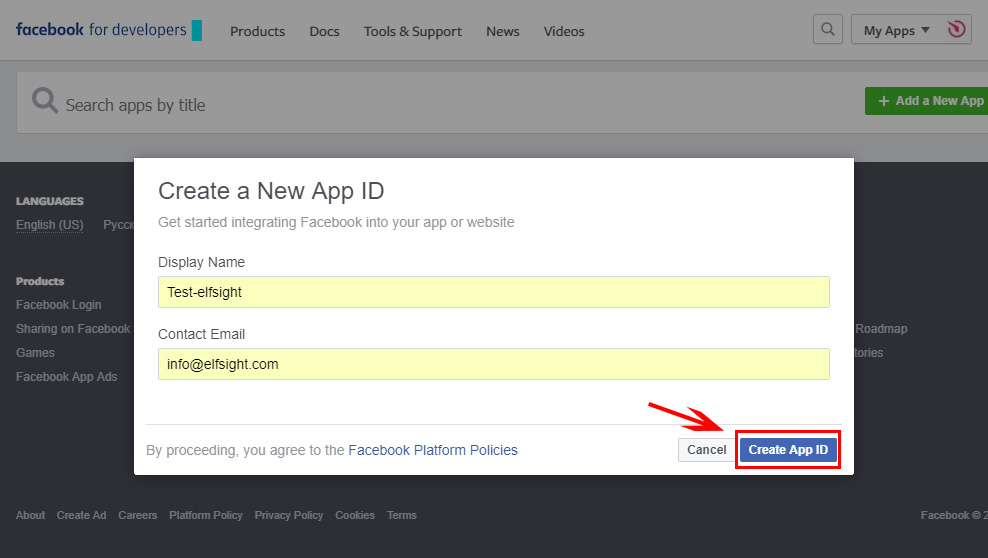Click magnifier icon in apps search bar
The height and width of the screenshot is (558, 988).
tap(45, 101)
